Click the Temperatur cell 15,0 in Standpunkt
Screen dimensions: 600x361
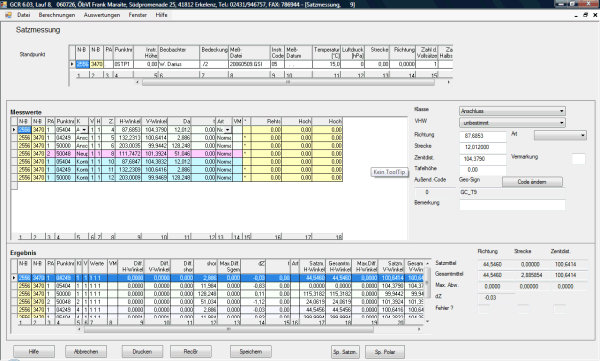[326, 64]
